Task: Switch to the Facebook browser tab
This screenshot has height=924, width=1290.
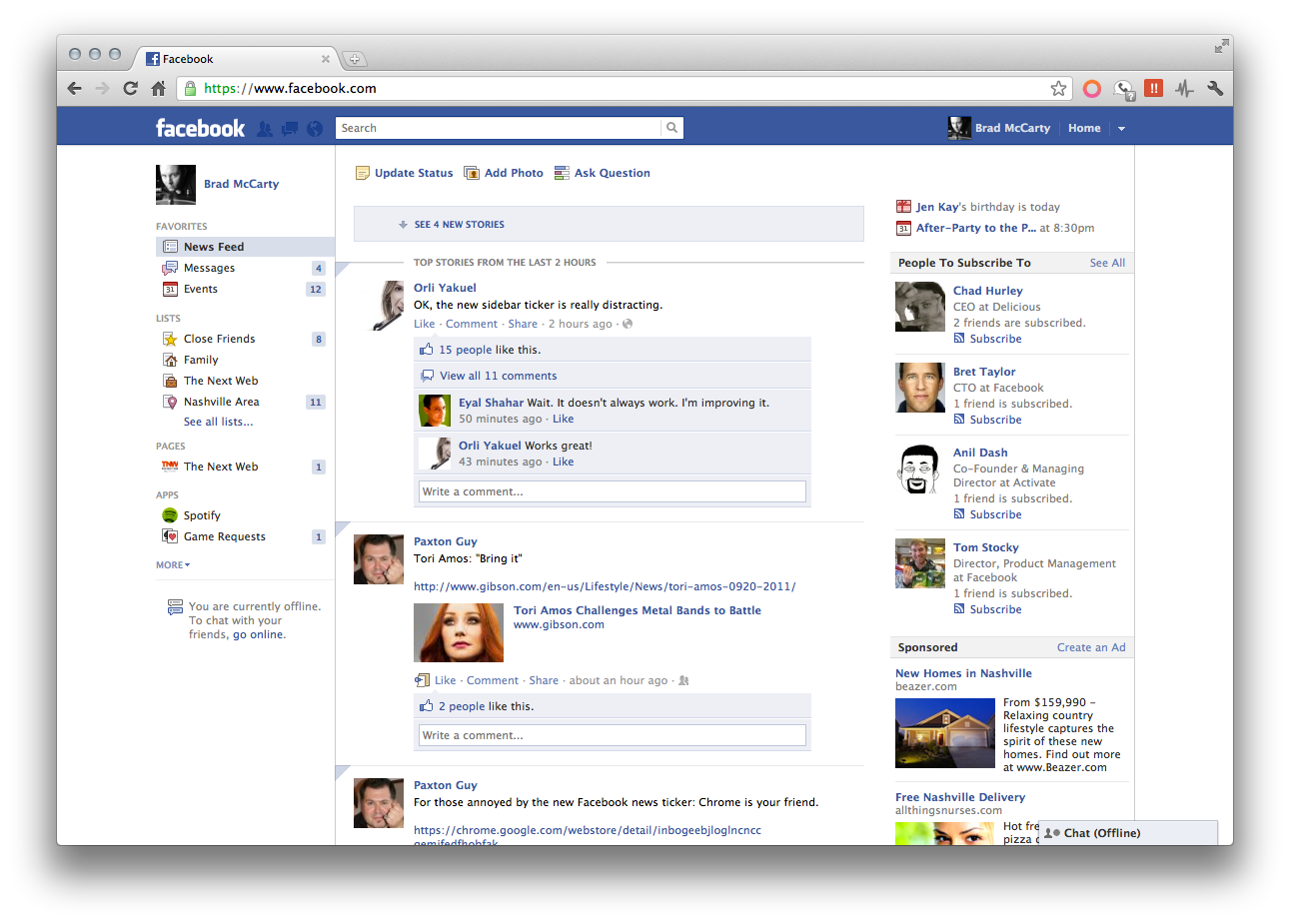Action: [x=236, y=59]
